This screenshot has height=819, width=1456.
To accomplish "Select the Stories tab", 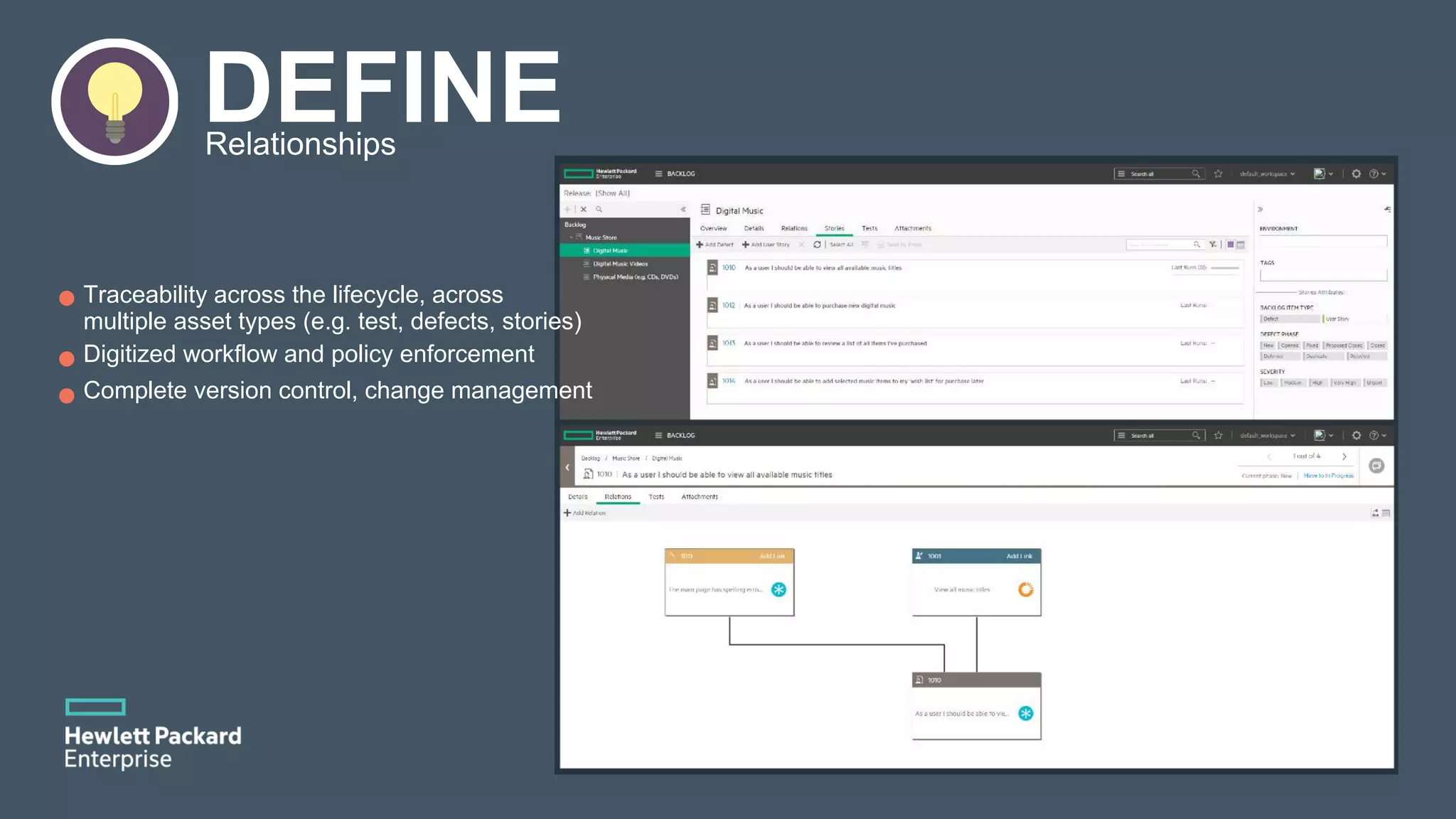I will (x=835, y=228).
